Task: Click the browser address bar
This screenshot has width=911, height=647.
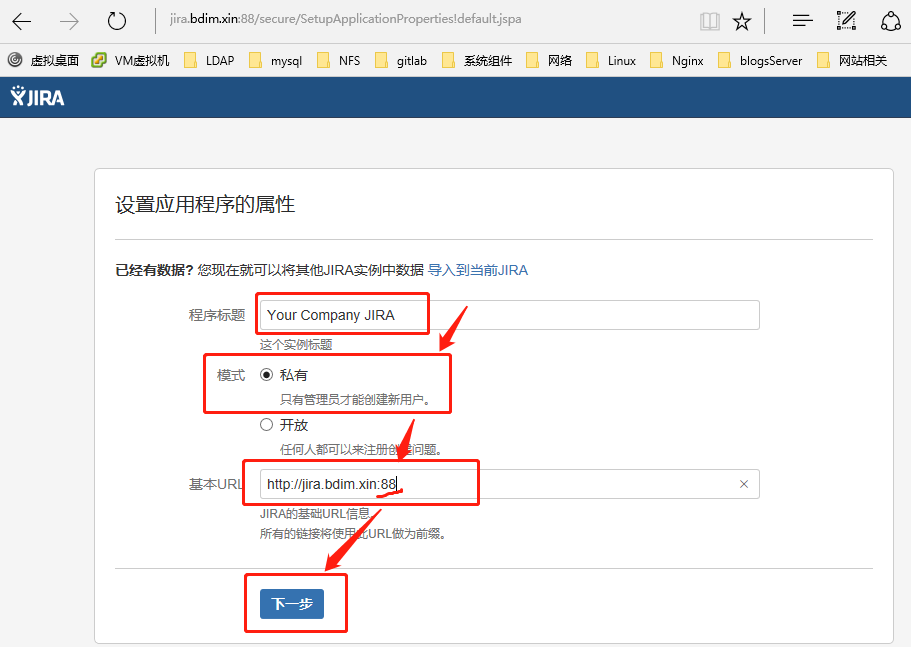Action: (x=420, y=20)
